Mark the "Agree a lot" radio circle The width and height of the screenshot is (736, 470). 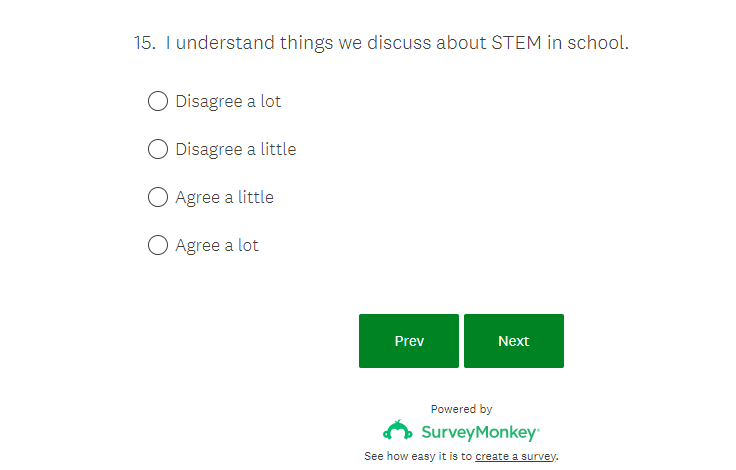tap(158, 245)
